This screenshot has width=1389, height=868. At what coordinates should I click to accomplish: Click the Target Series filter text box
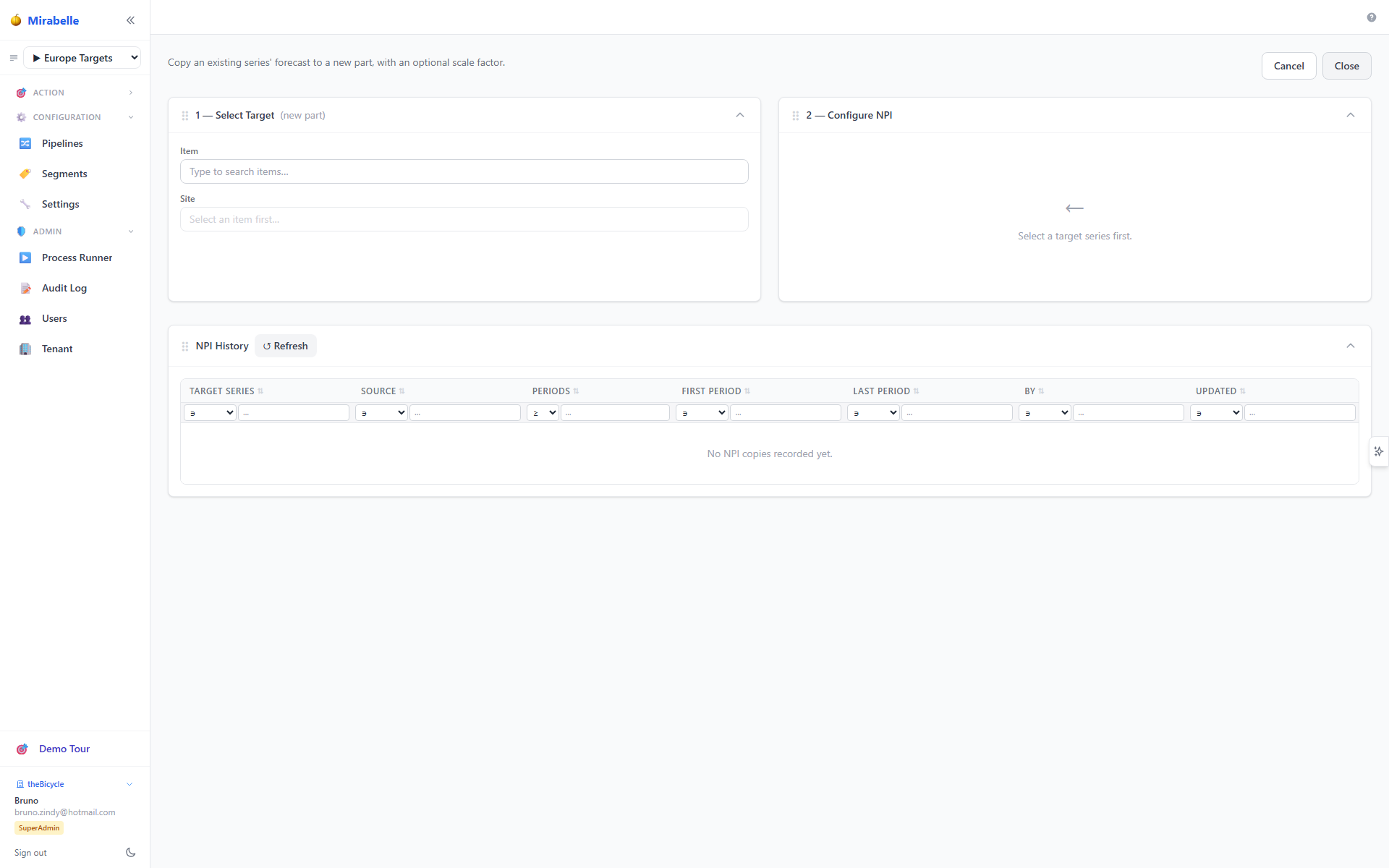(x=294, y=413)
